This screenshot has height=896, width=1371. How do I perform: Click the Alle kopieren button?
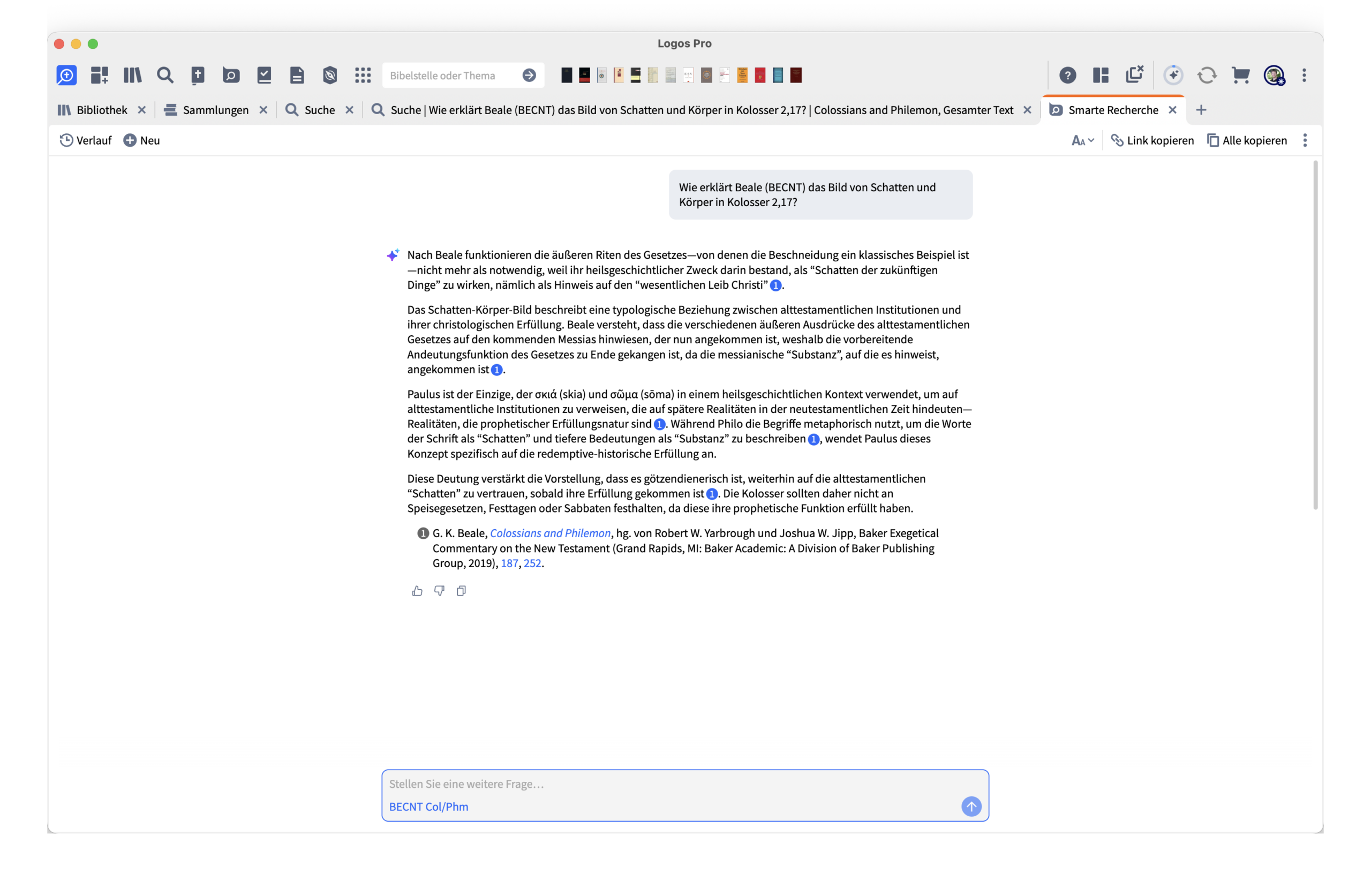[x=1247, y=141]
